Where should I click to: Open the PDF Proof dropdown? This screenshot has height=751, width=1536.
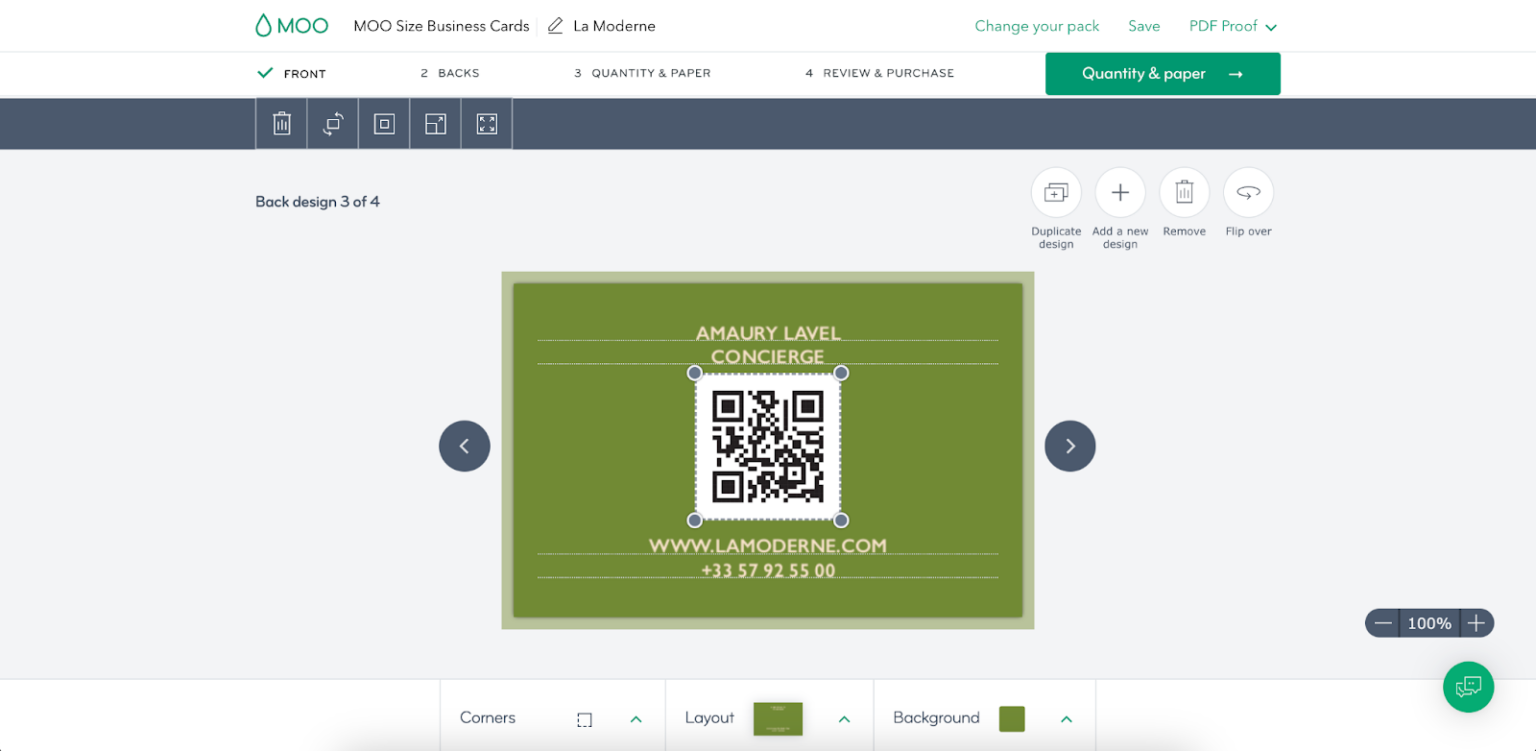click(x=1232, y=26)
